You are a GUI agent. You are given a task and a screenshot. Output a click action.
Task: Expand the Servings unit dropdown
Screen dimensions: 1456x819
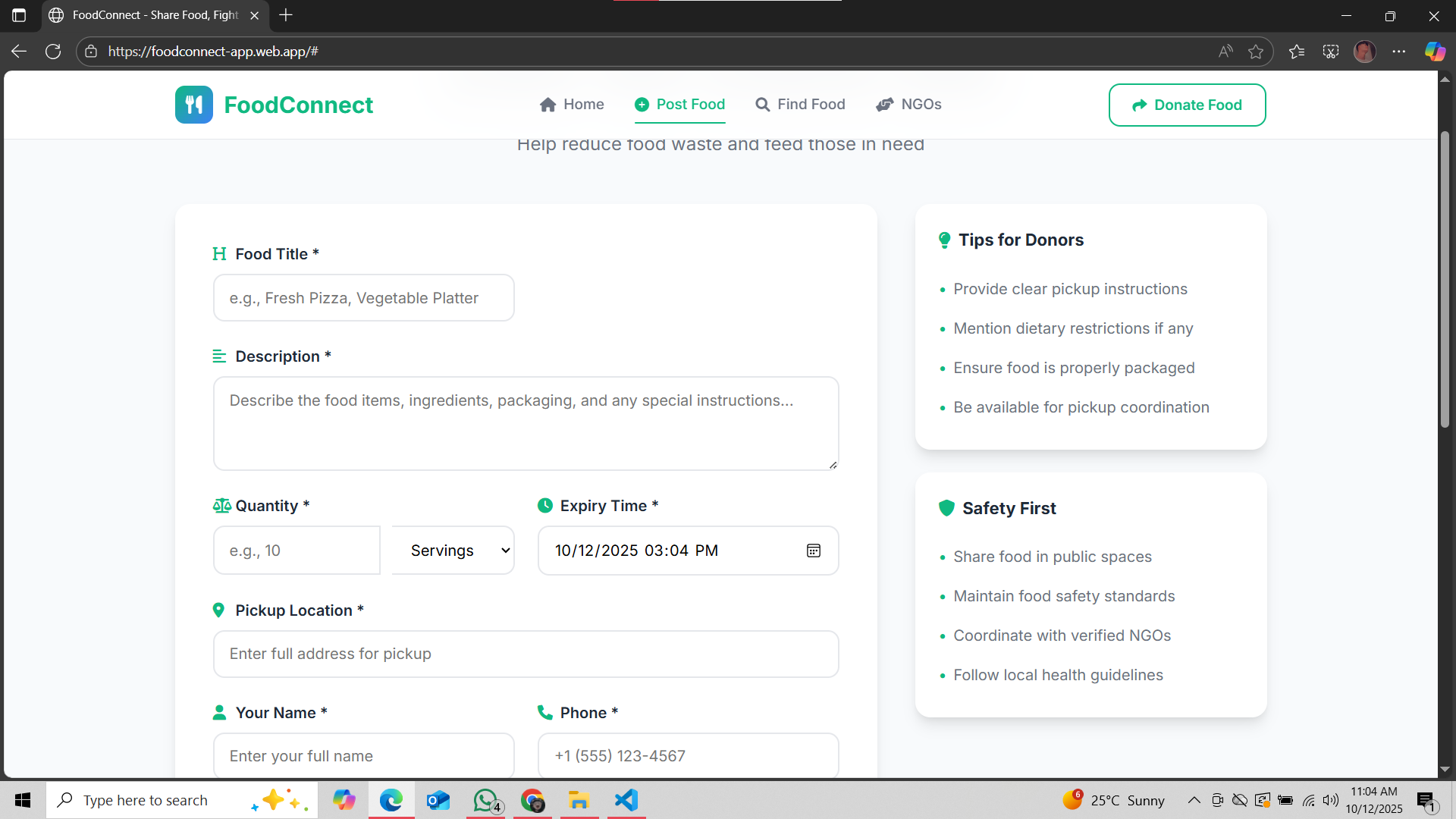pos(453,551)
